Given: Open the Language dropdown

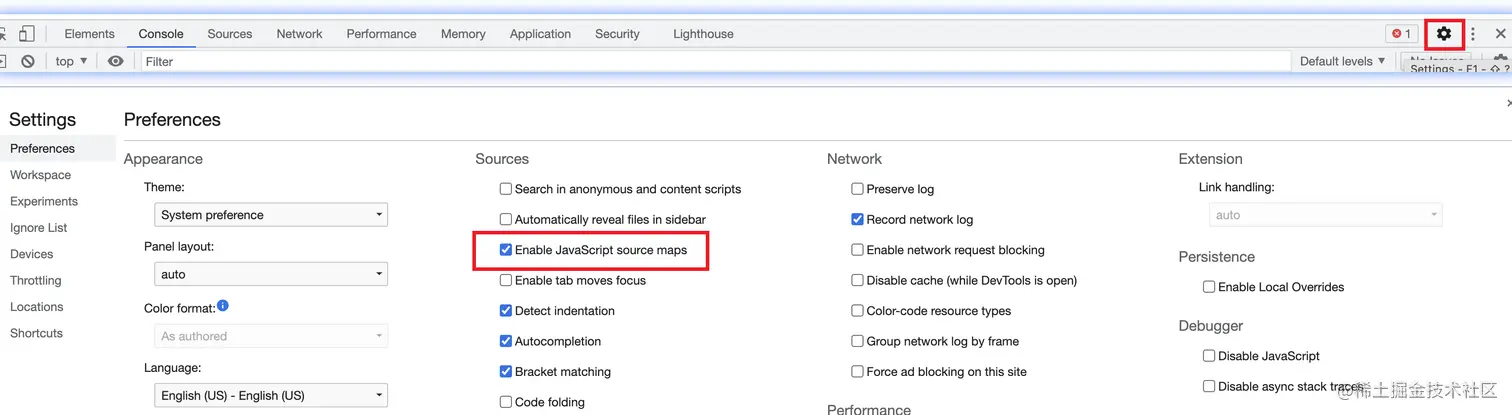Looking at the screenshot, I should pyautogui.click(x=271, y=395).
